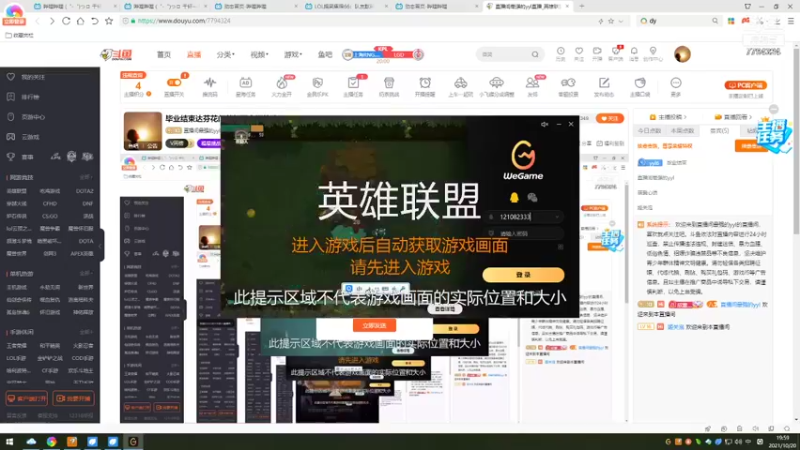Toggle the live broadcast switch
800x450 pixels.
pos(174,83)
